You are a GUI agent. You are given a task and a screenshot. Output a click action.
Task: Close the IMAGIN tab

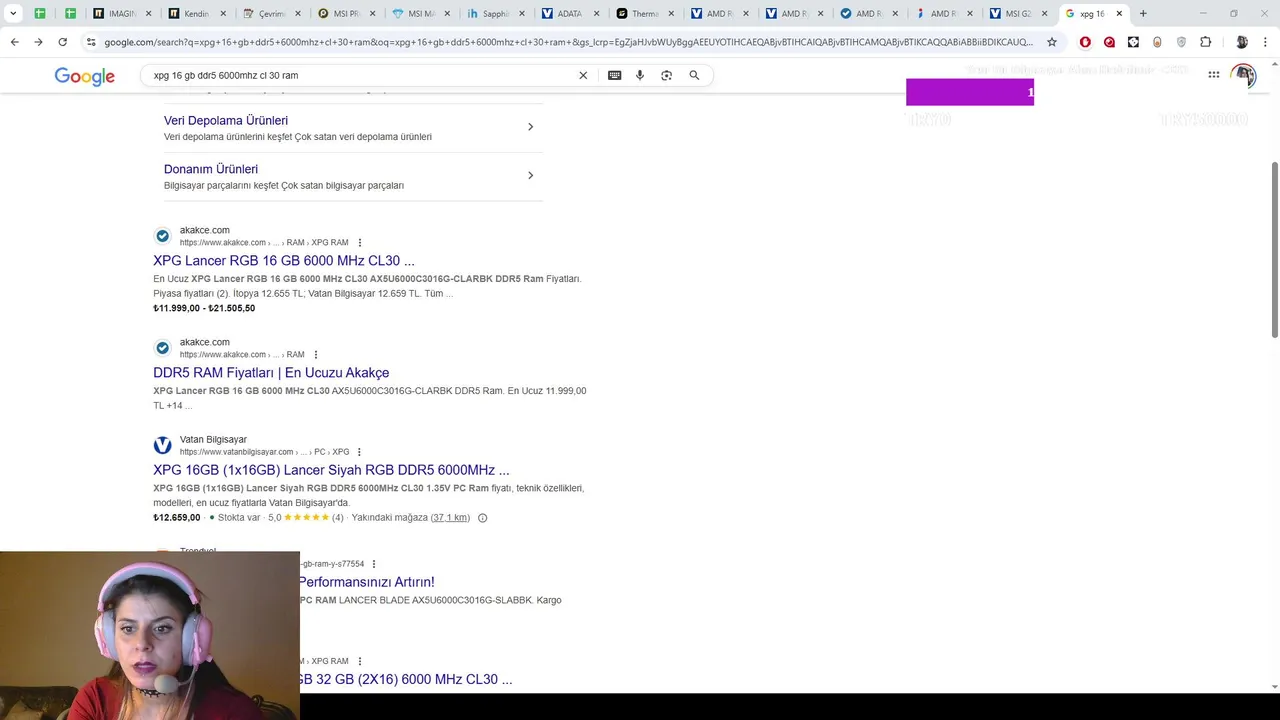[149, 14]
